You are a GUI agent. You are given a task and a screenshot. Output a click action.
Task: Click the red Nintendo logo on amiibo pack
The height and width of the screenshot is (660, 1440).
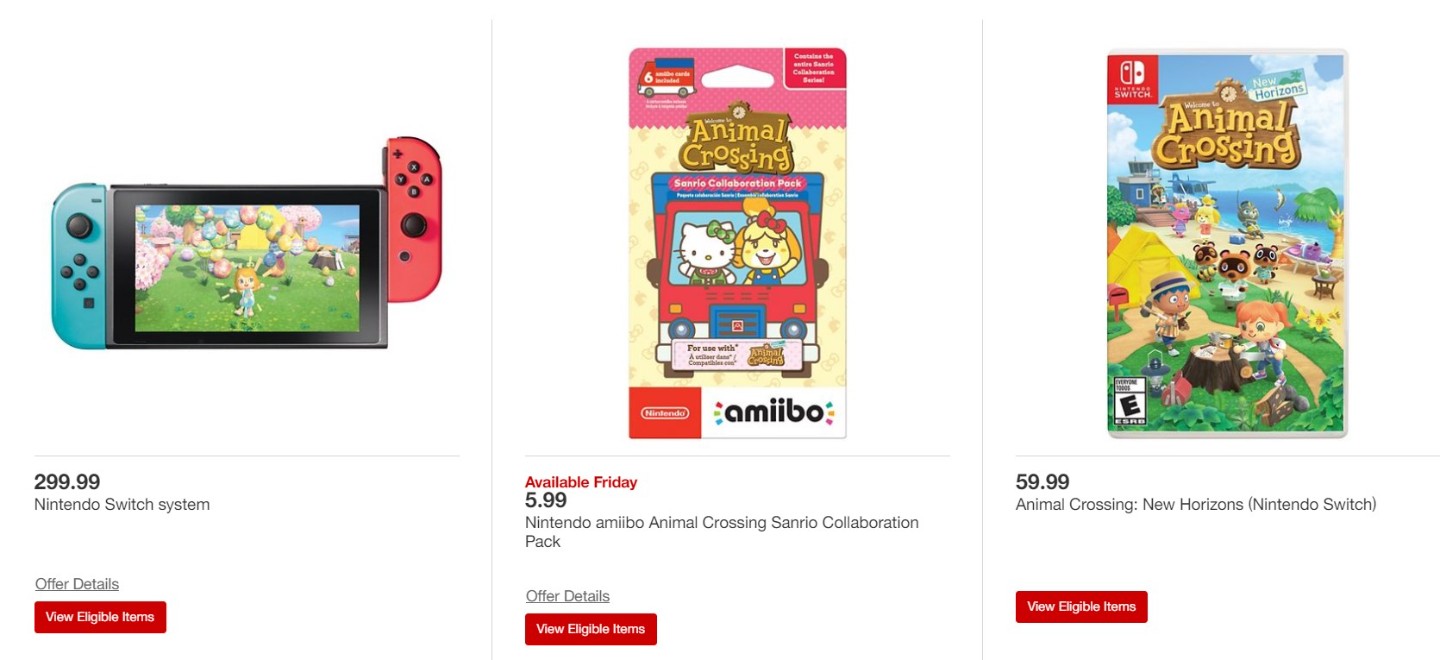tap(665, 412)
